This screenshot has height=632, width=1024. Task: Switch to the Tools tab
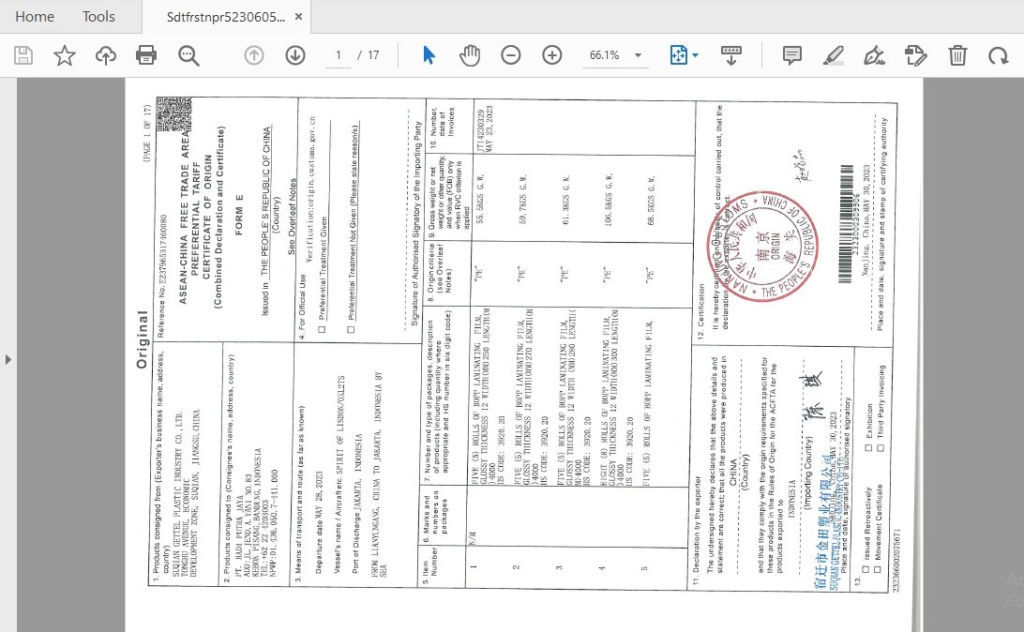pos(98,16)
